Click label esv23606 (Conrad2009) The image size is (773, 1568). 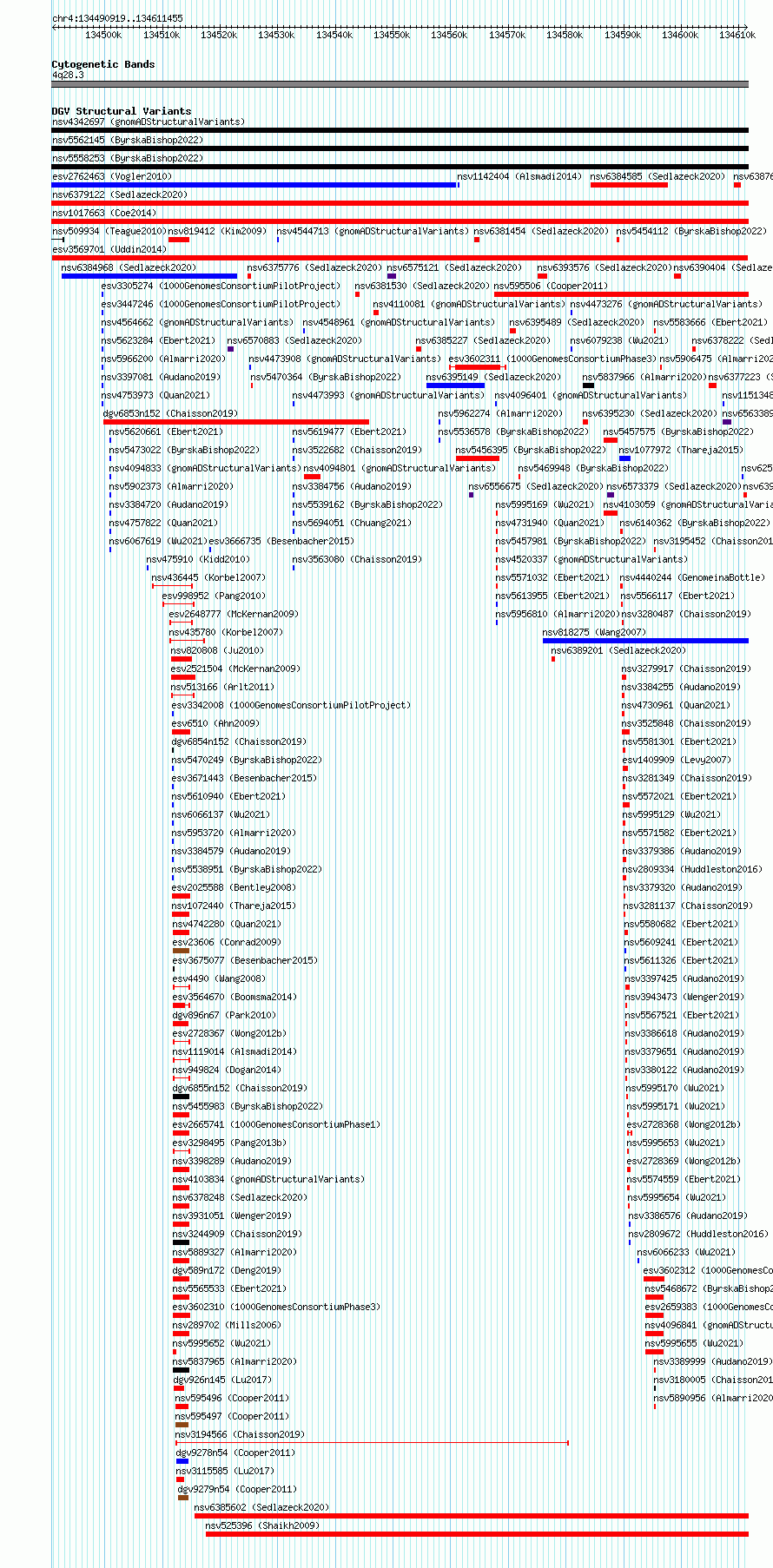tap(227, 942)
